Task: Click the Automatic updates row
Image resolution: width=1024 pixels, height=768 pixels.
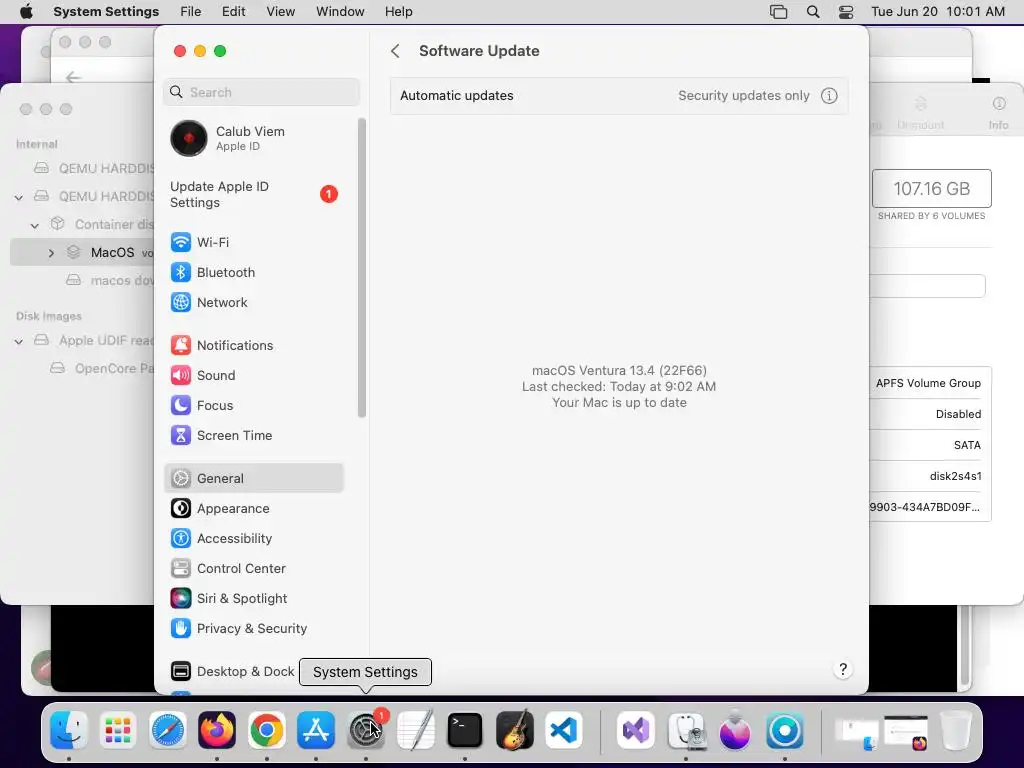Action: click(x=619, y=96)
